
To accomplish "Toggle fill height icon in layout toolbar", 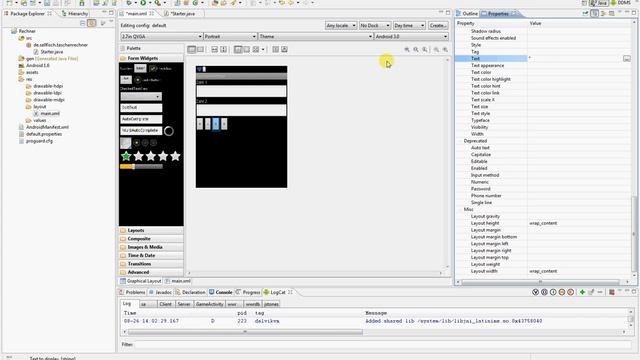I will coord(224,49).
